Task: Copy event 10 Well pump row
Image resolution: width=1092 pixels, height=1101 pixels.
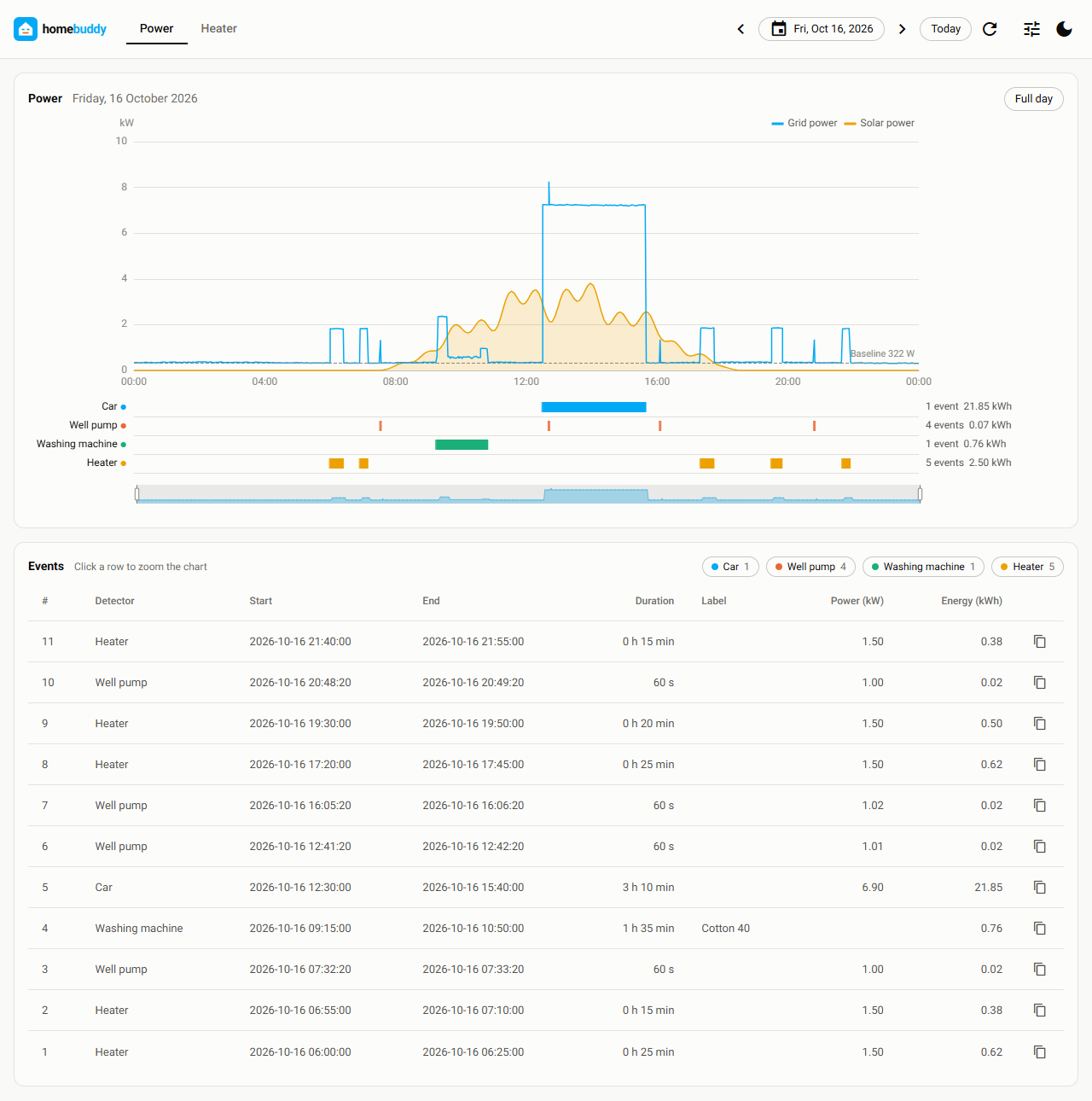Action: click(1040, 683)
